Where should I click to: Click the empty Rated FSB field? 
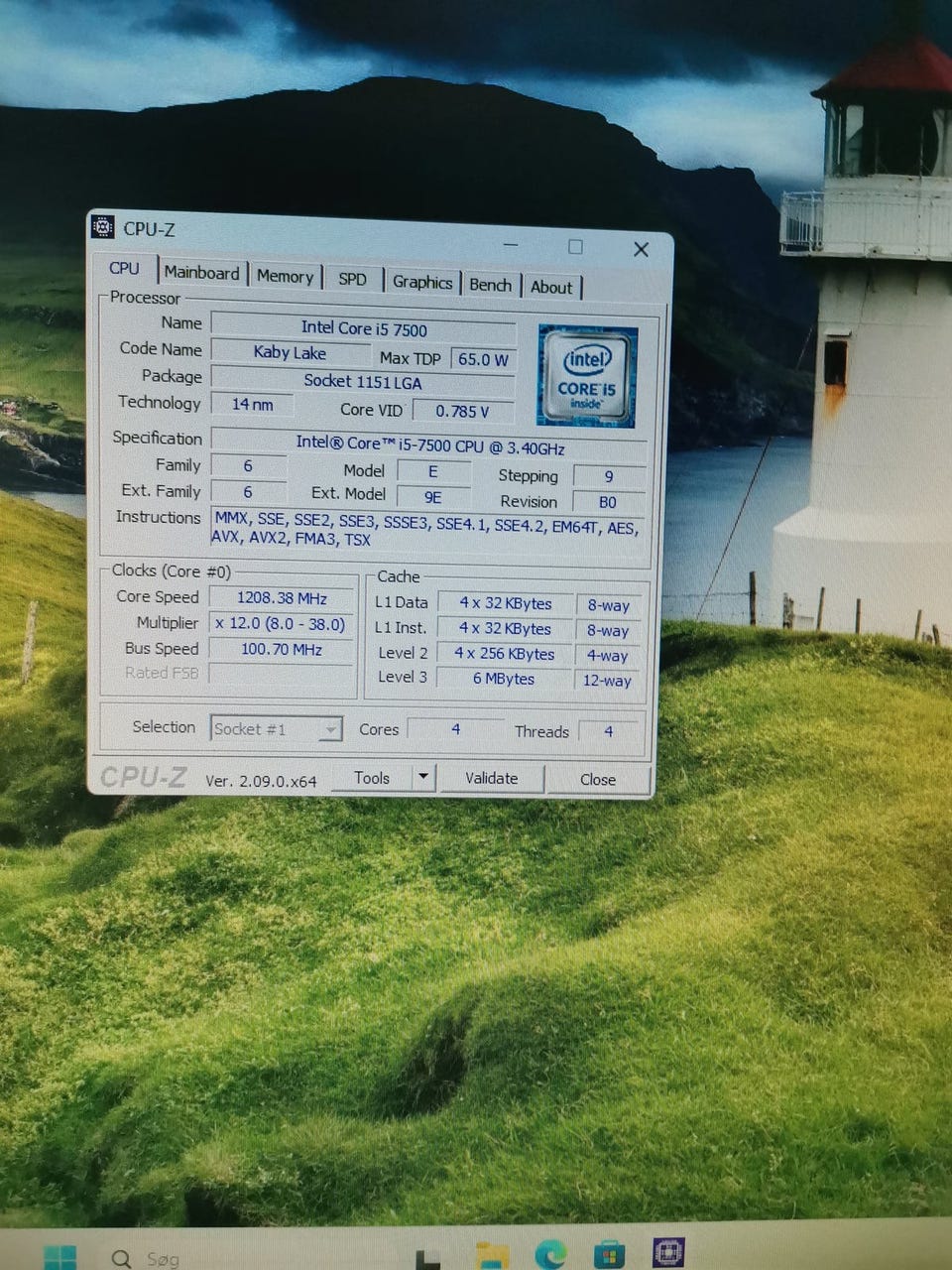[x=282, y=675]
